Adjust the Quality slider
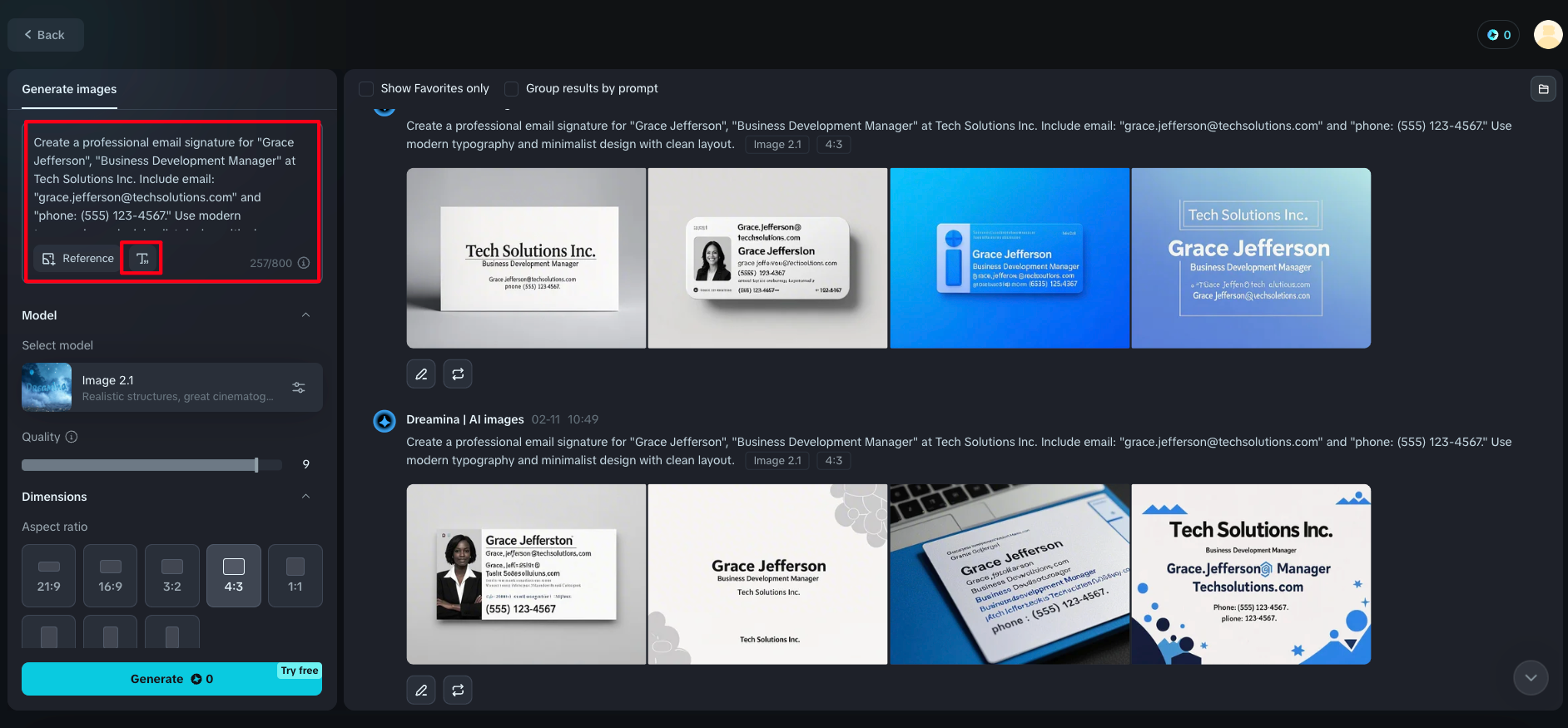The image size is (1568, 728). [152, 465]
